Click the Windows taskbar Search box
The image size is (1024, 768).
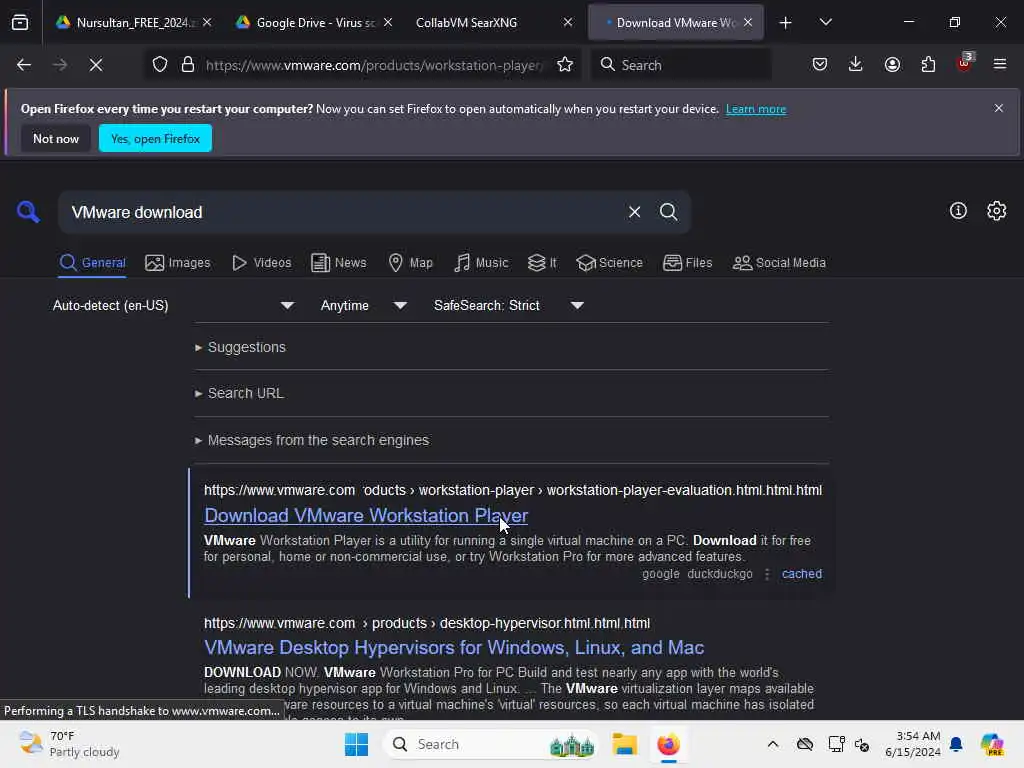(490, 744)
